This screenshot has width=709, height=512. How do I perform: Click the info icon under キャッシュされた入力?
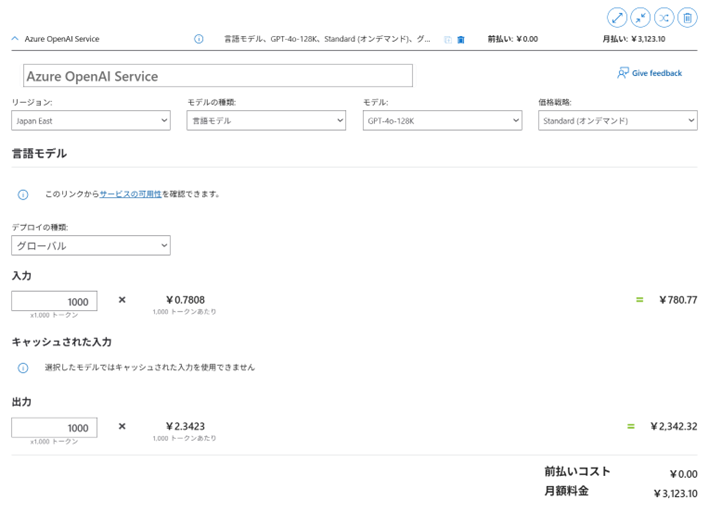pos(23,367)
